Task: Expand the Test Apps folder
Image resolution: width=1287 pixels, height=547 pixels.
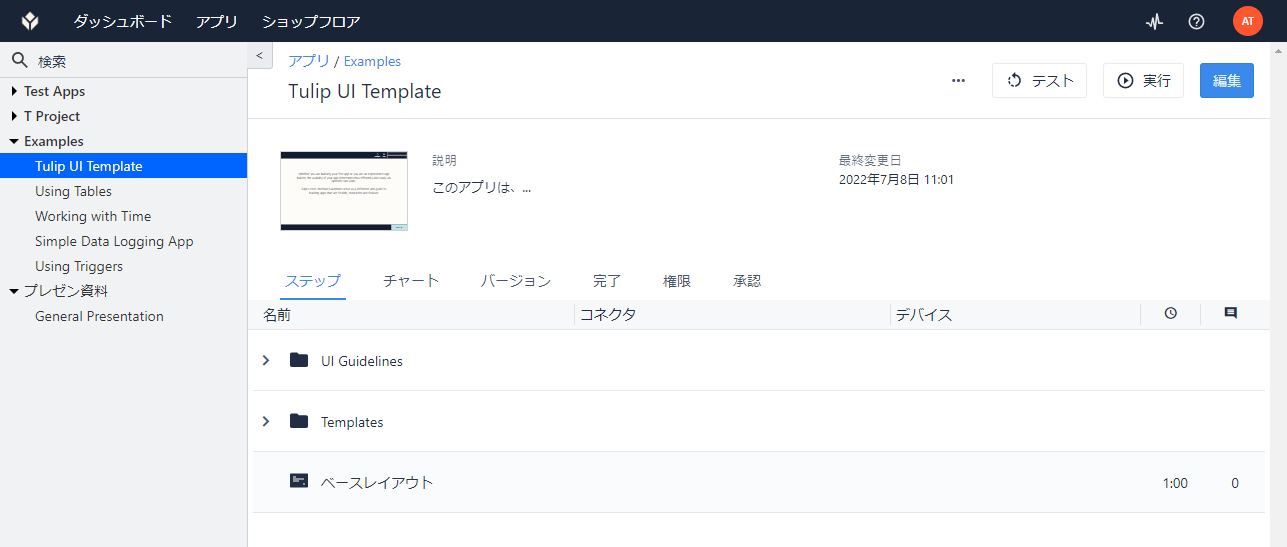Action: [x=14, y=91]
